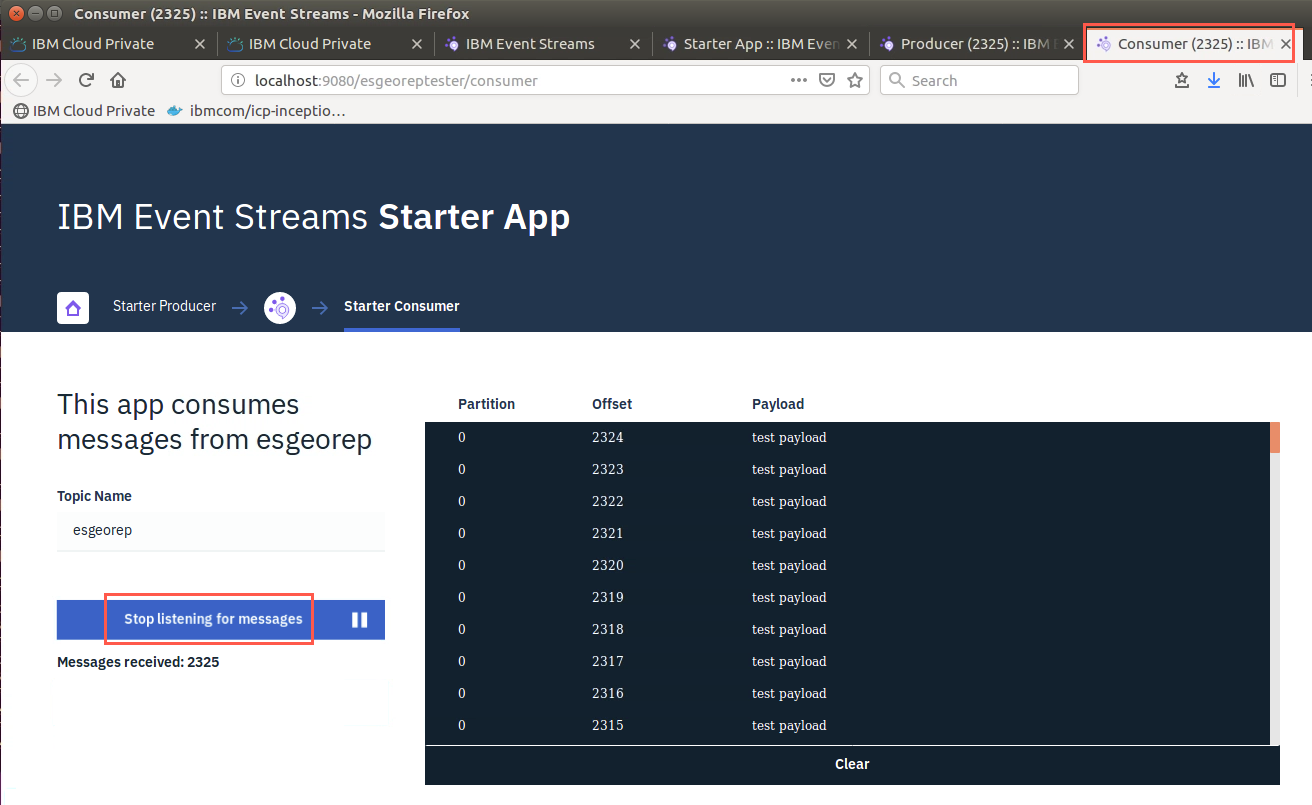
Task: Click the pause icon next to Stop listening
Action: click(x=360, y=620)
